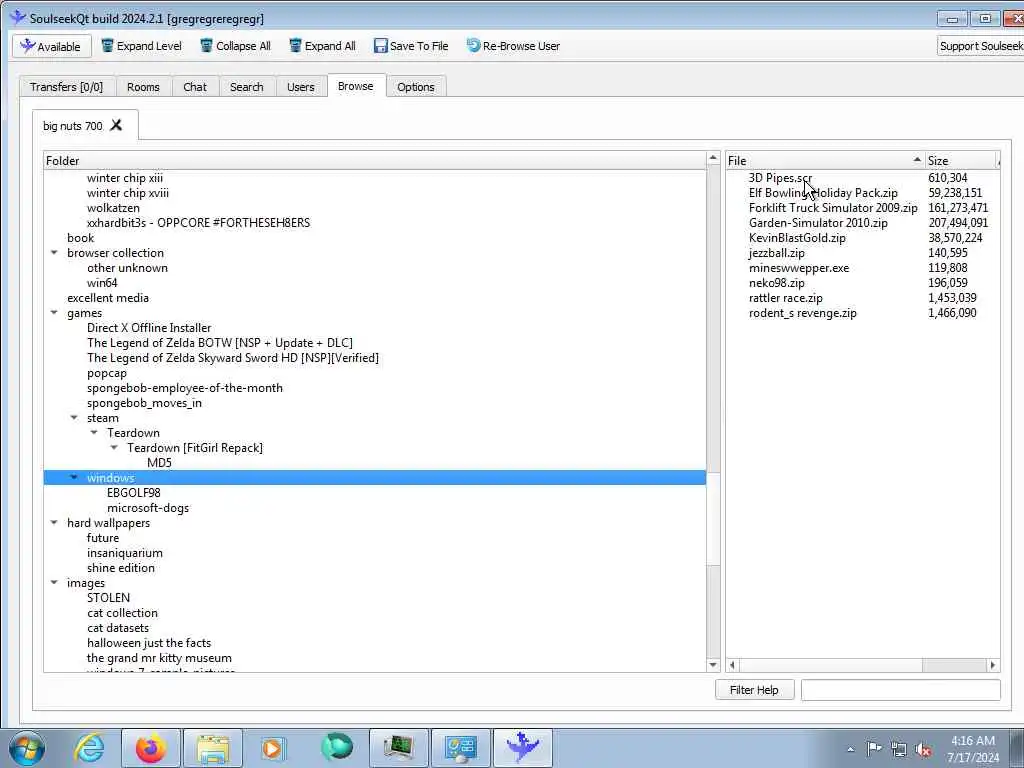Click the file list horizontal scrollbar thumb

(831, 665)
